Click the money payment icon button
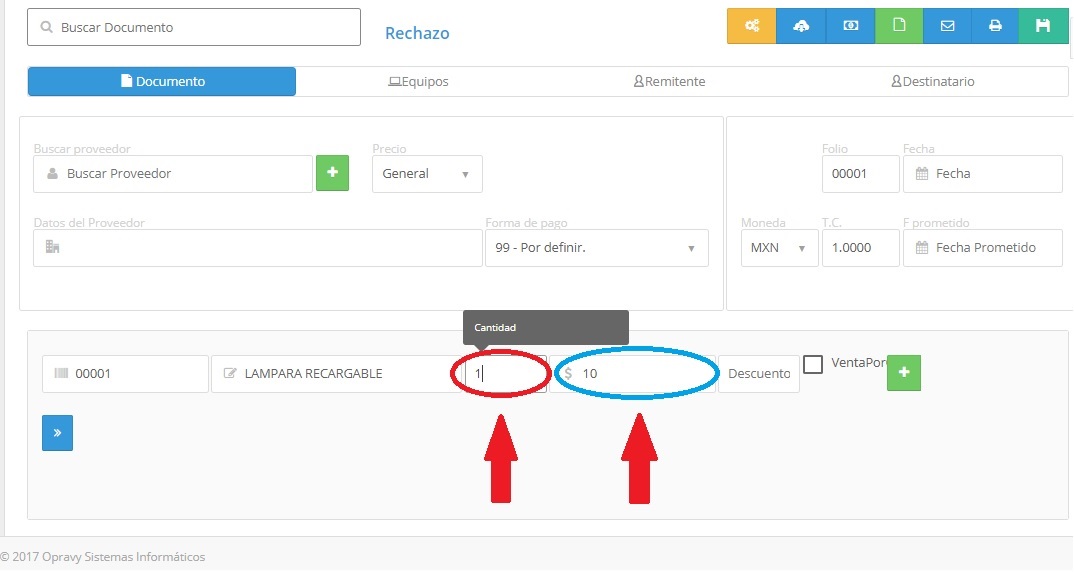Viewport: 1074px width, 572px height. point(850,26)
